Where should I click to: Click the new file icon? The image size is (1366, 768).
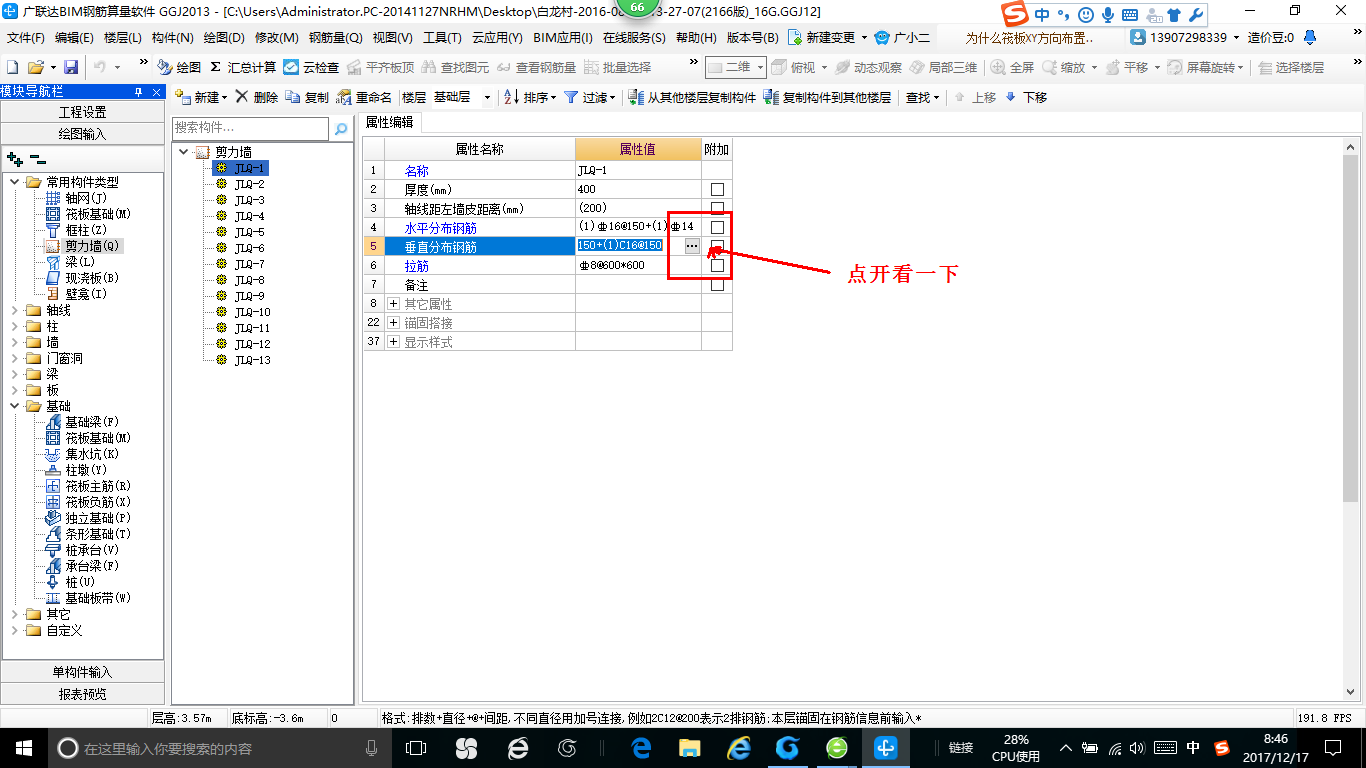tap(13, 67)
